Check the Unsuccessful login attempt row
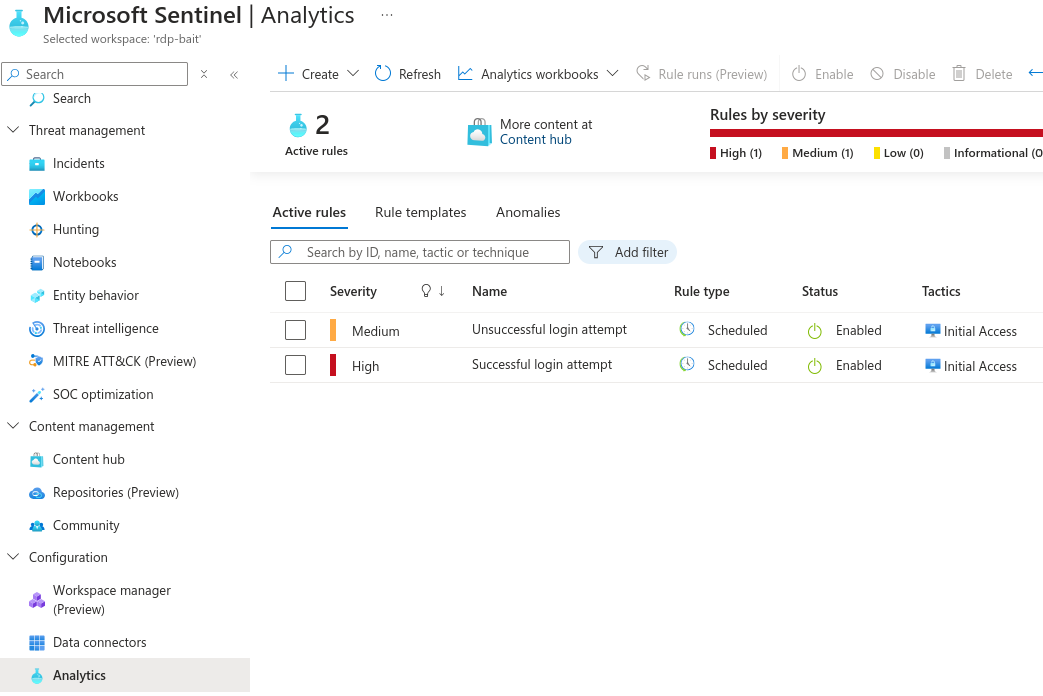 click(295, 330)
